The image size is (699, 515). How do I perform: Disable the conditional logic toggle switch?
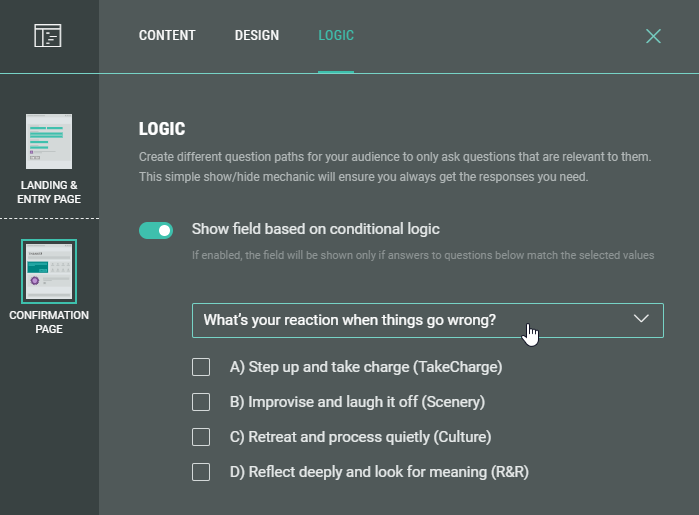156,230
